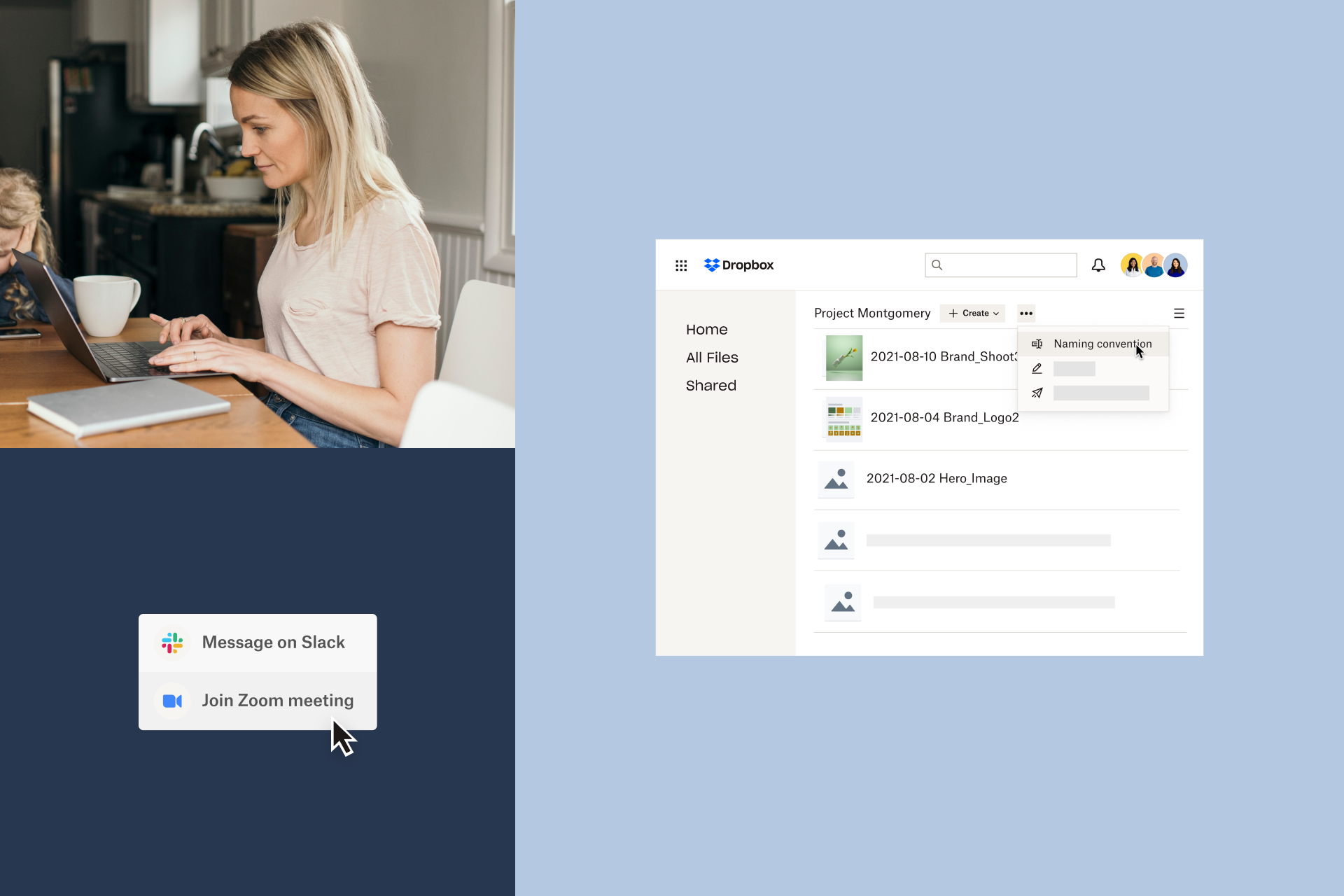Click Message on Slack button
The height and width of the screenshot is (896, 1344).
[x=258, y=641]
